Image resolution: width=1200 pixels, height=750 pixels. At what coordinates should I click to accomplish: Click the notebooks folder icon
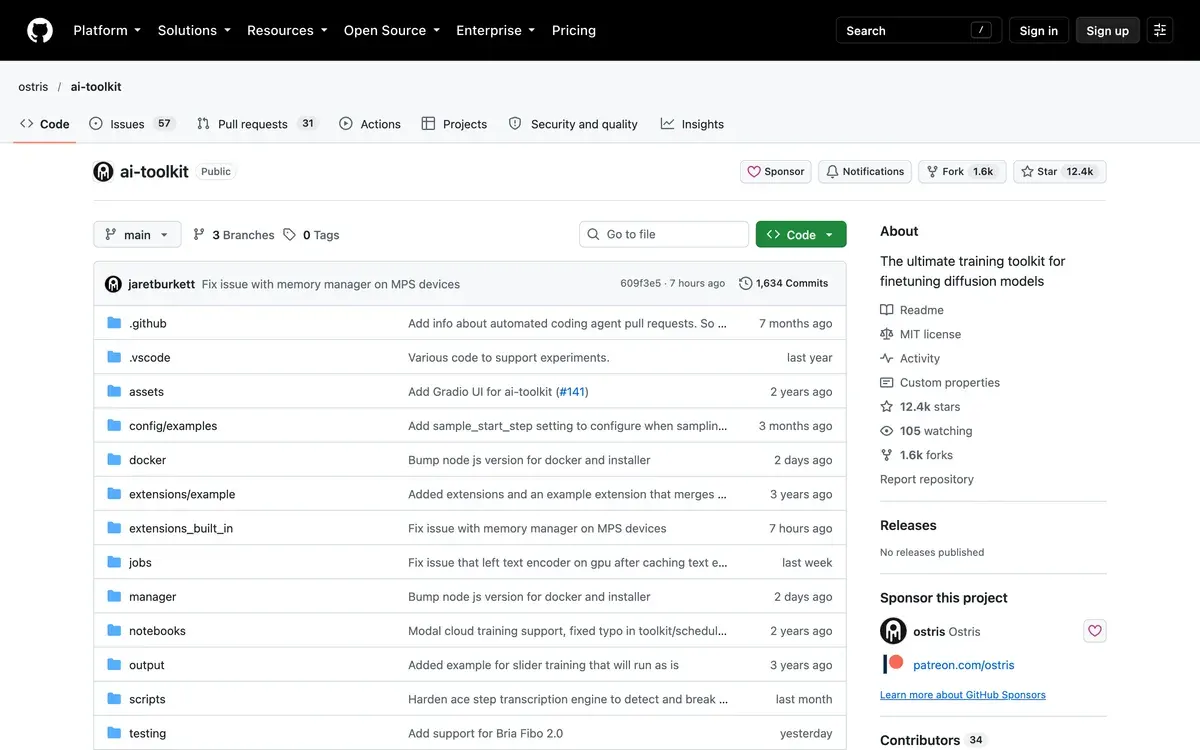coord(114,631)
